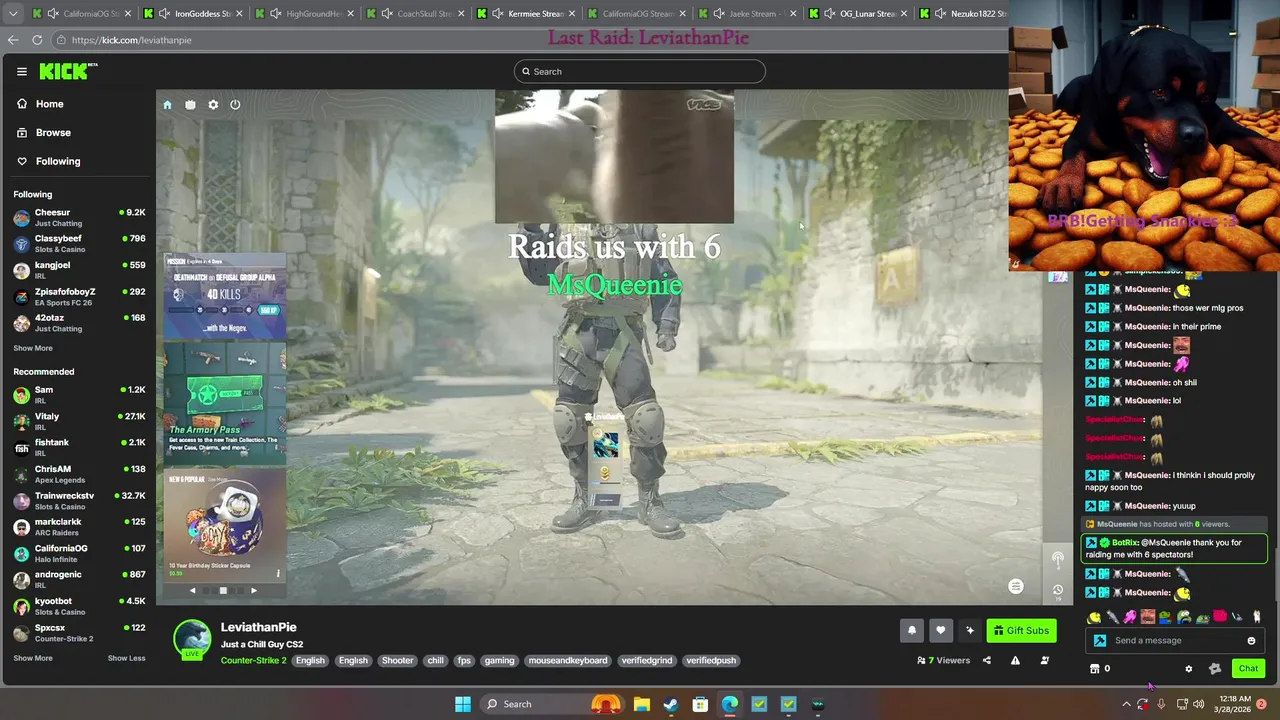This screenshot has width=1280, height=720.
Task: Click Recommended Show Less
Action: [126, 658]
